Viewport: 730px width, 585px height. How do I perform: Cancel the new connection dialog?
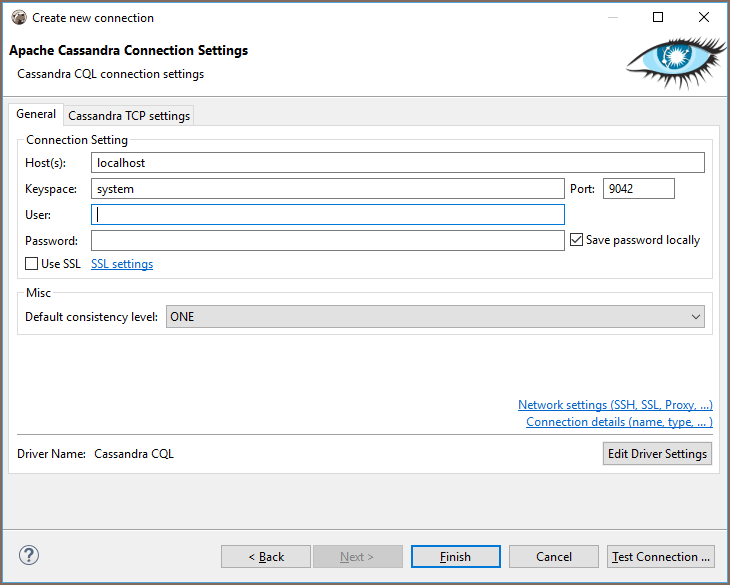pyautogui.click(x=553, y=557)
